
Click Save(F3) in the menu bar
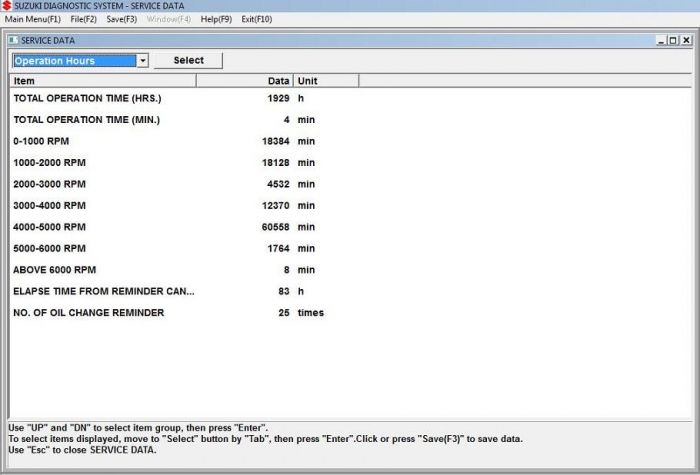pos(122,19)
